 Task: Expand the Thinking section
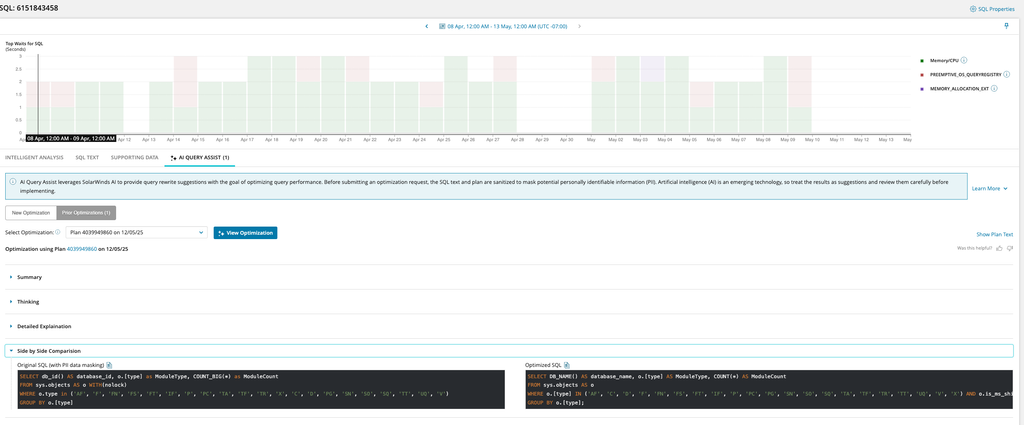(30, 301)
